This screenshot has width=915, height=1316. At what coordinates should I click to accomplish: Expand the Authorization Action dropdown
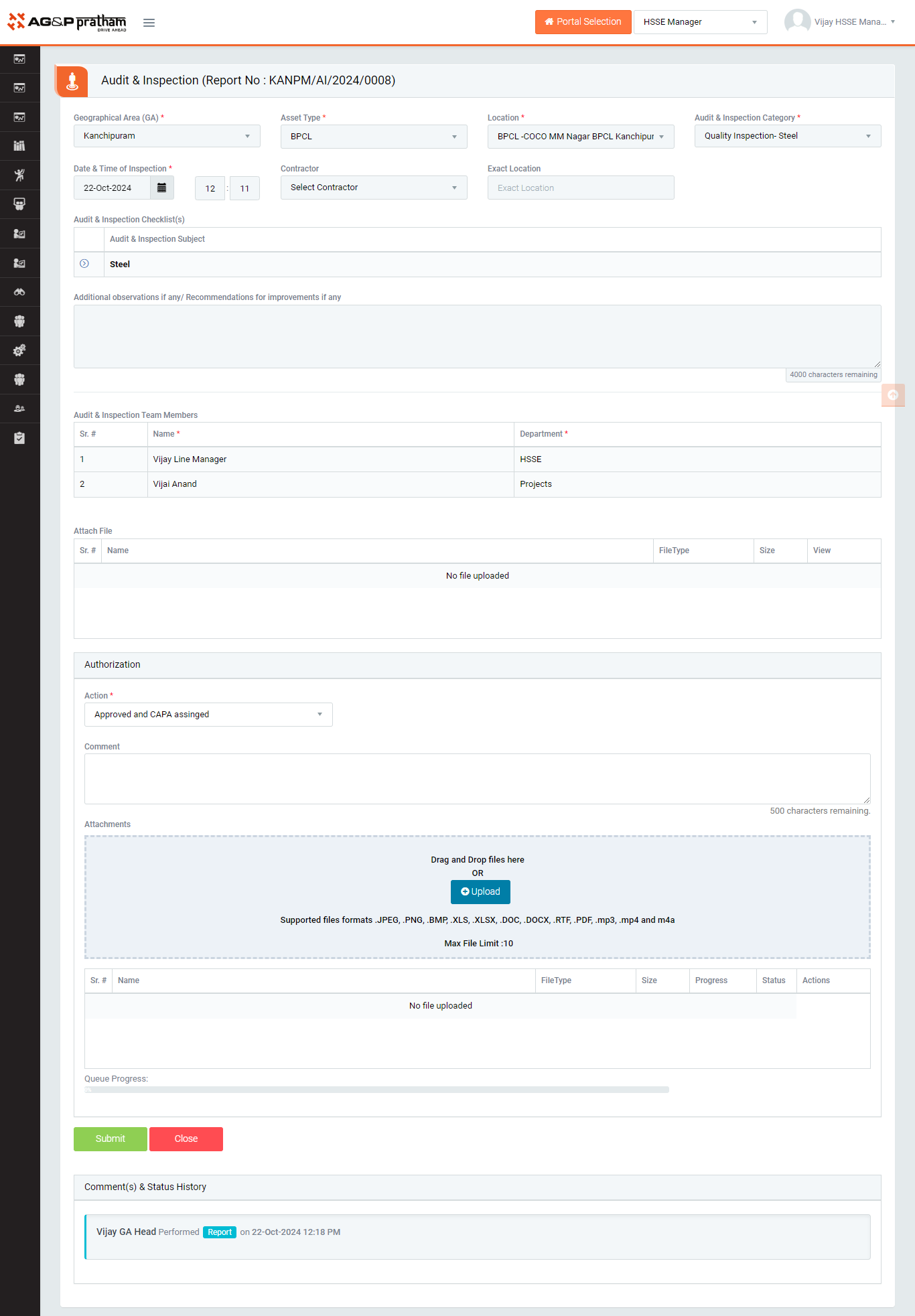[x=208, y=715]
